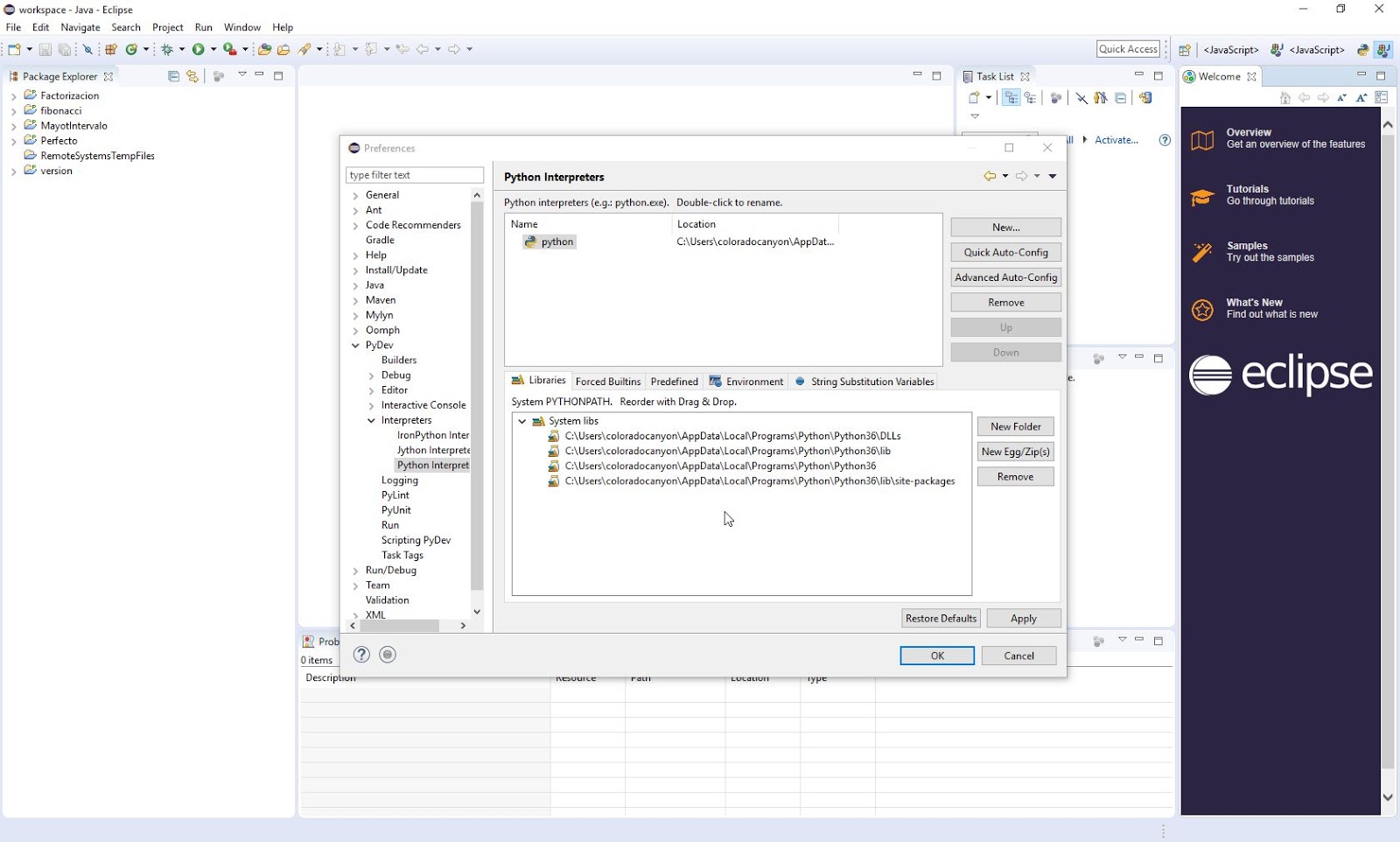Open Preferences page view menu arrow

coord(1053,176)
